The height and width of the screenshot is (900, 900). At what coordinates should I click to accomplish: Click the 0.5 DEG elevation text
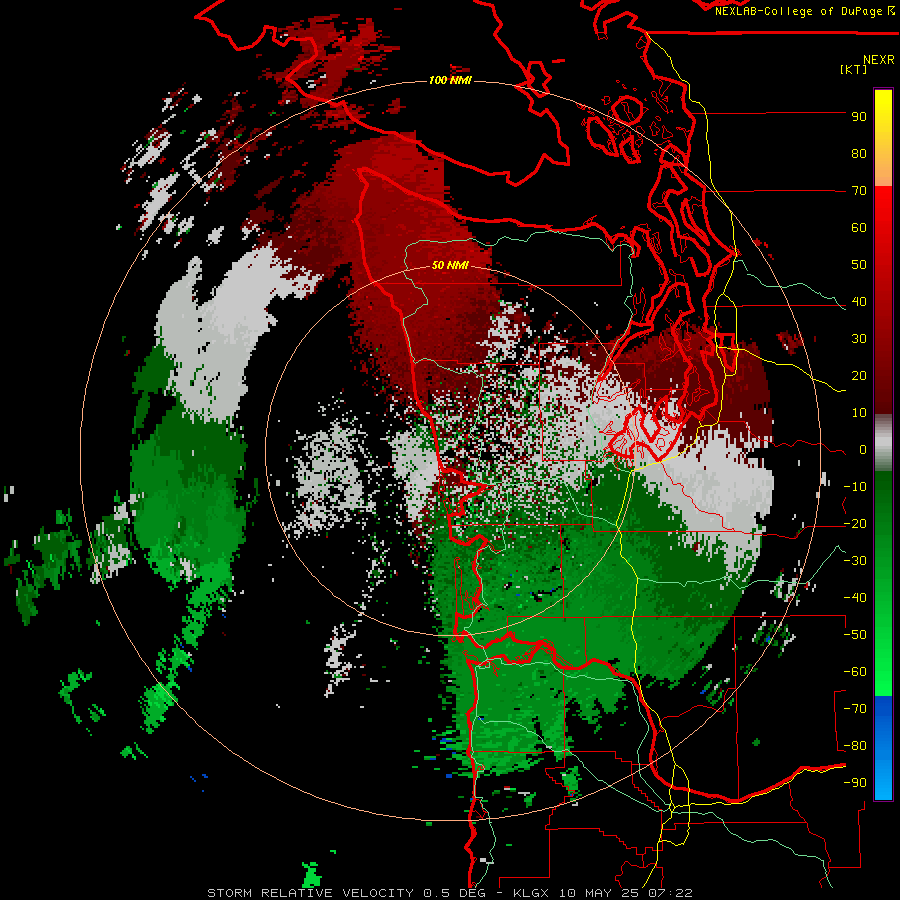[454, 893]
